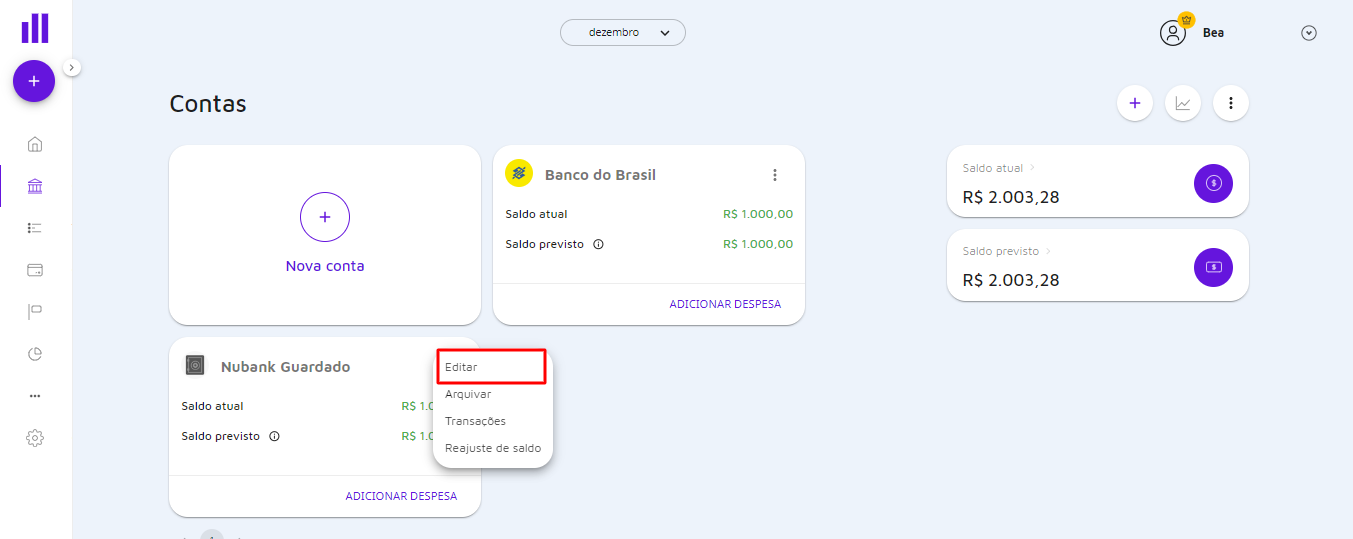Expand the user menu chevron next to Bea
The image size is (1353, 539).
click(x=1309, y=33)
